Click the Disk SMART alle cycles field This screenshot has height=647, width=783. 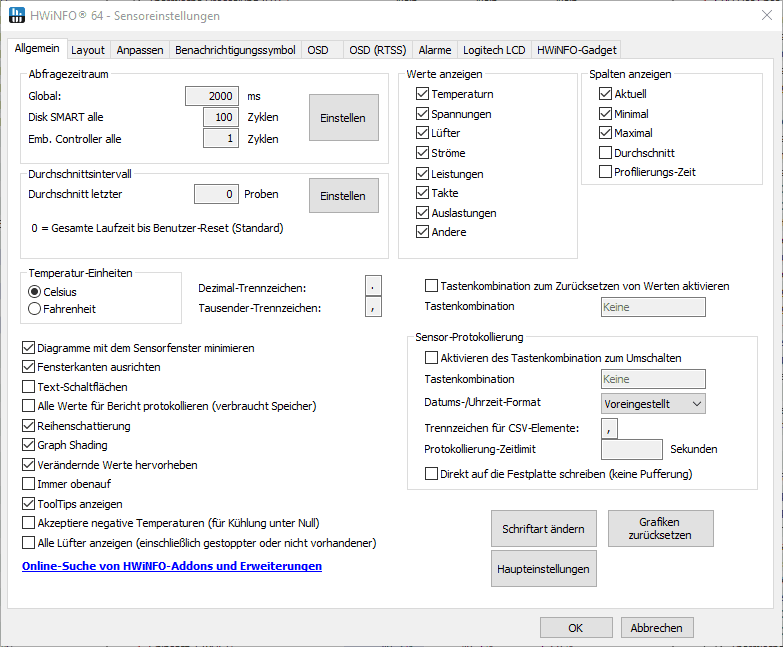[221, 117]
